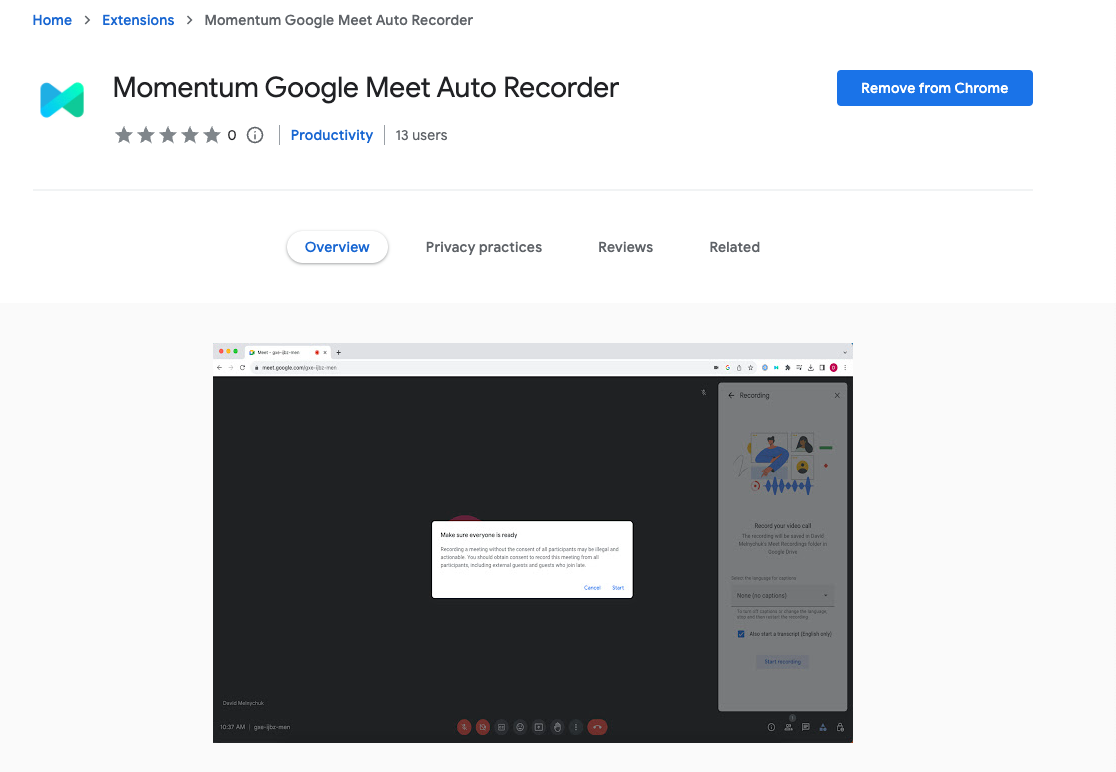
Task: Click the muted microphone icon in Meet preview
Action: point(464,727)
